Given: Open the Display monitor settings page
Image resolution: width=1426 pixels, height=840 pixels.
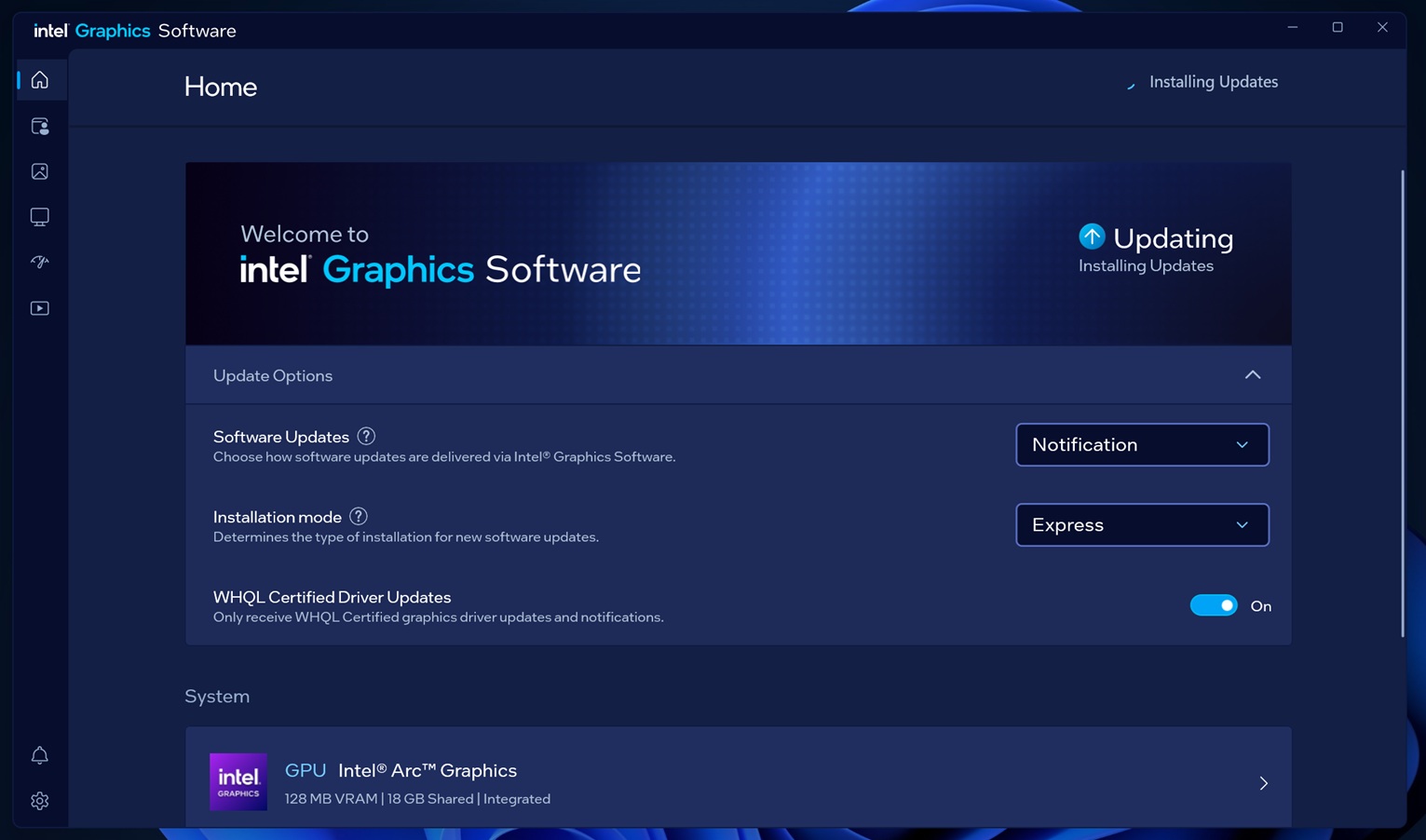Looking at the screenshot, I should [x=40, y=217].
